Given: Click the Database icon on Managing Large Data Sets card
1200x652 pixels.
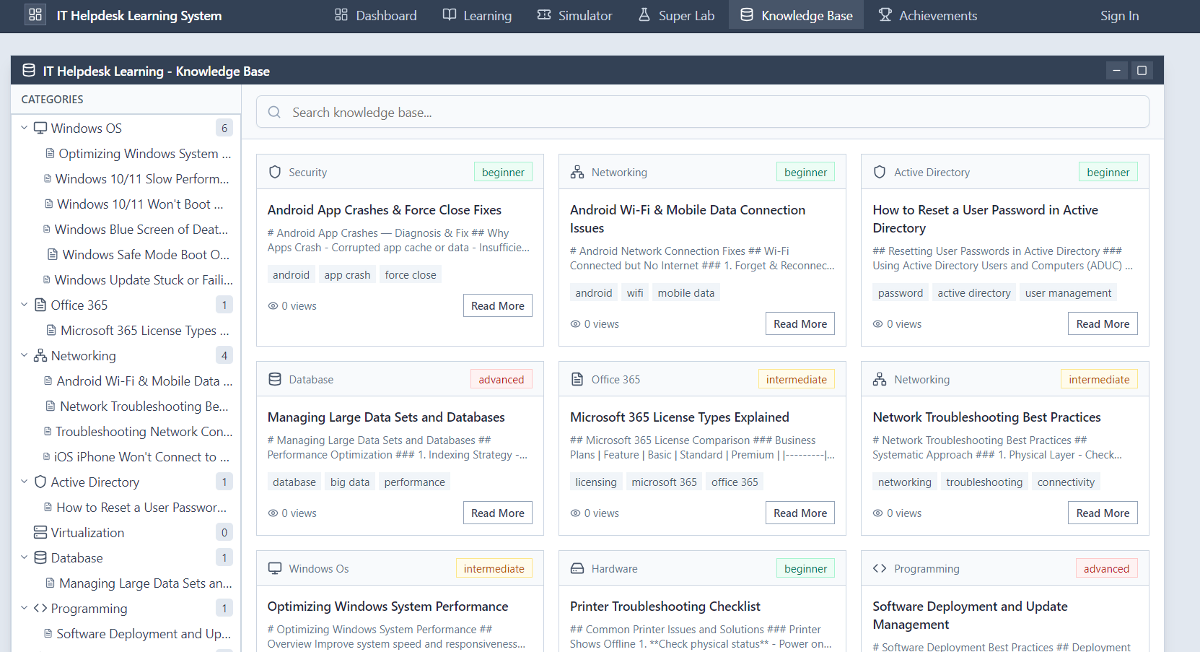Looking at the screenshot, I should pyautogui.click(x=275, y=379).
